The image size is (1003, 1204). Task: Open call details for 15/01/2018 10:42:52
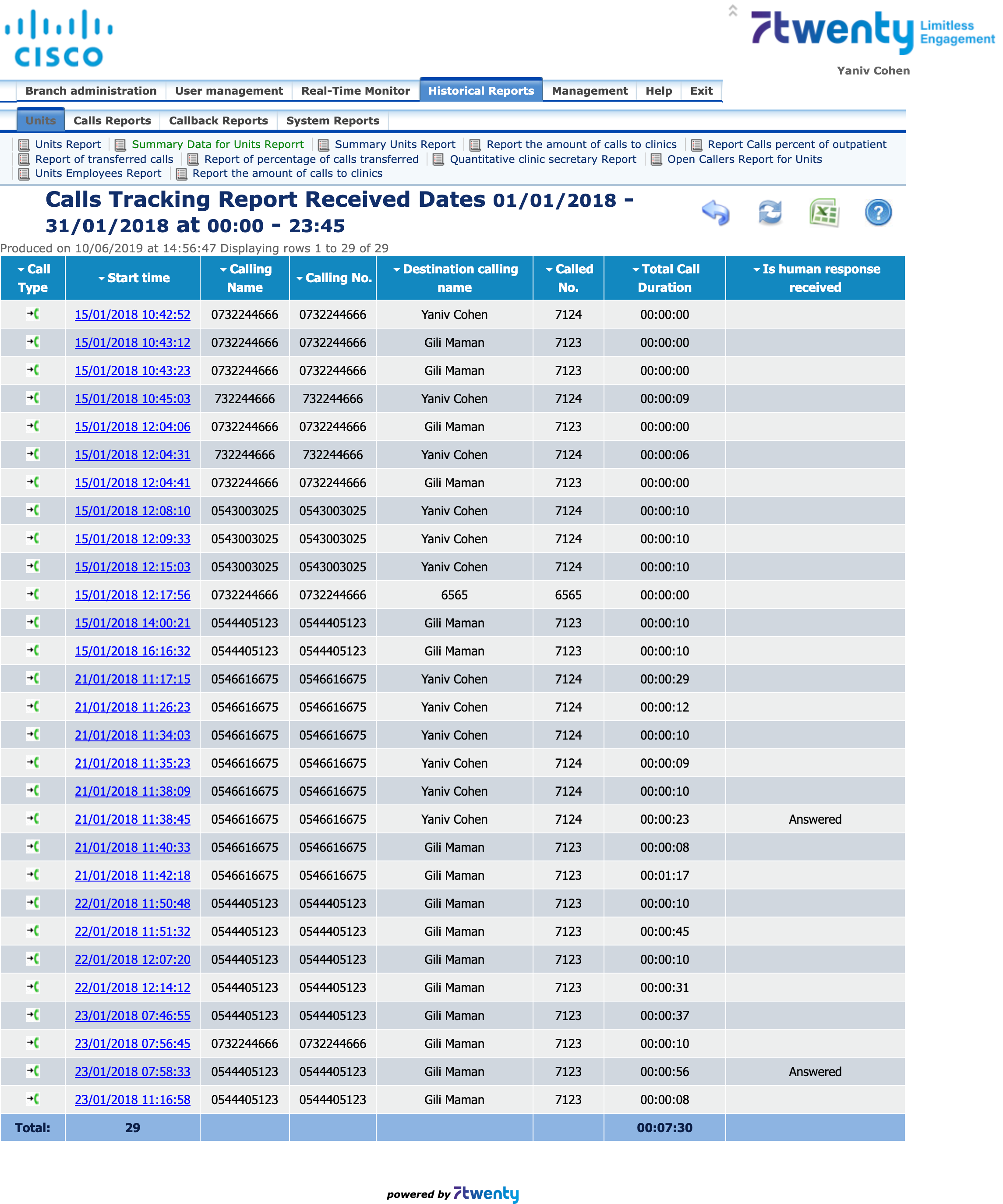(132, 314)
